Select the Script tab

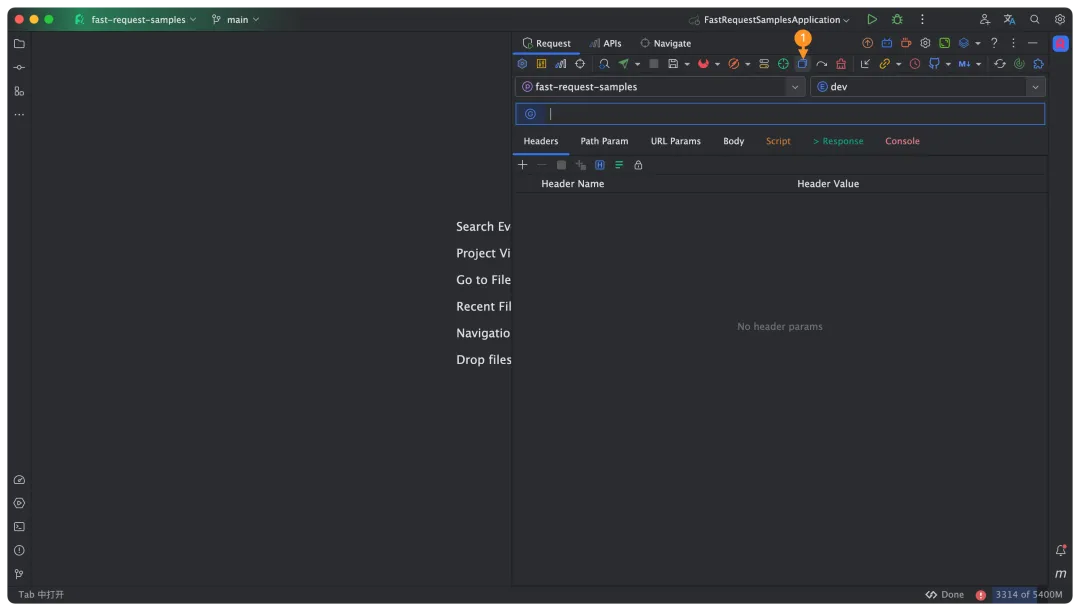click(778, 141)
